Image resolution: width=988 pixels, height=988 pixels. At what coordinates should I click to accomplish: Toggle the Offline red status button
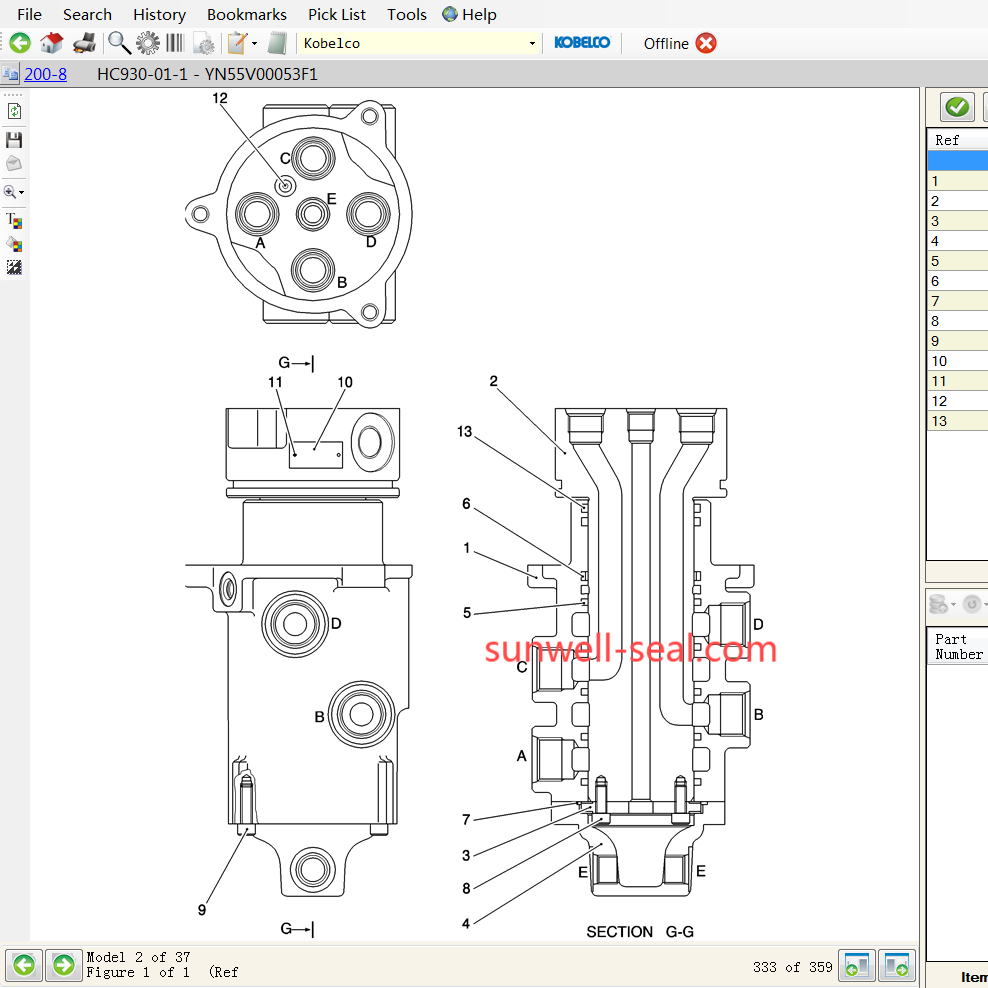(x=706, y=43)
